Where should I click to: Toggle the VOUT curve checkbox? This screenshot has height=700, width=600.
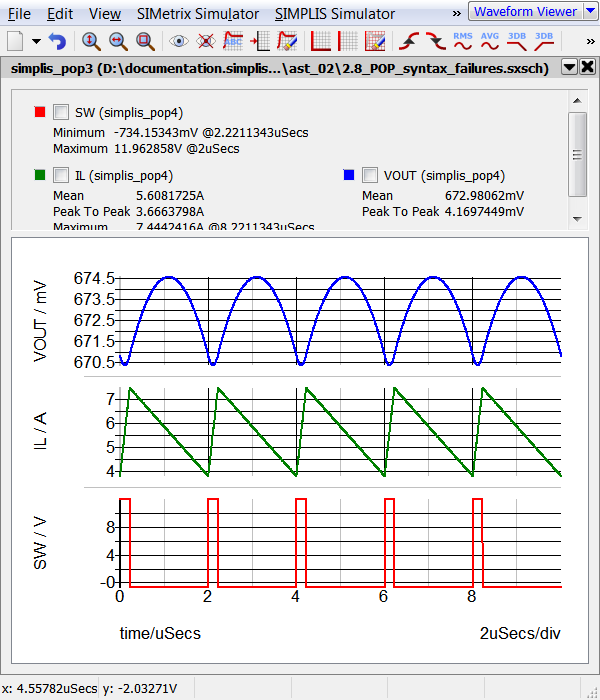(369, 175)
